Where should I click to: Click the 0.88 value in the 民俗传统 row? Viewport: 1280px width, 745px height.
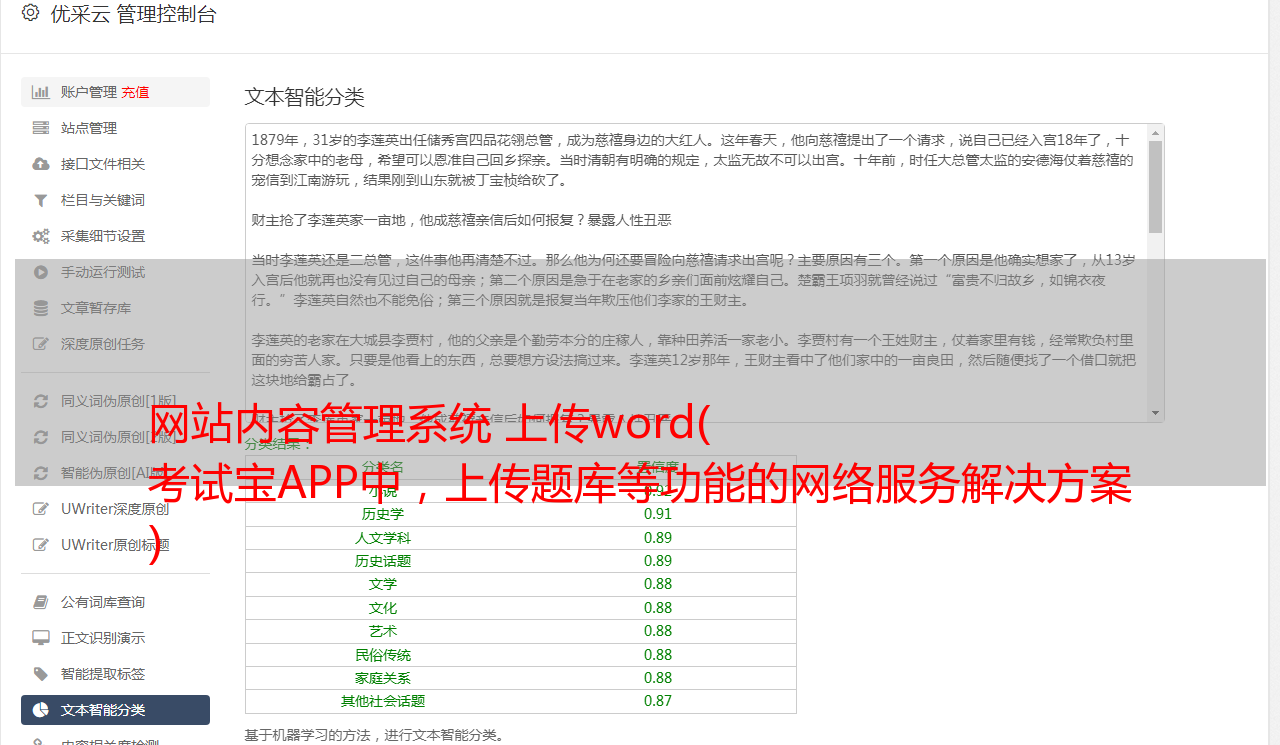click(x=658, y=655)
